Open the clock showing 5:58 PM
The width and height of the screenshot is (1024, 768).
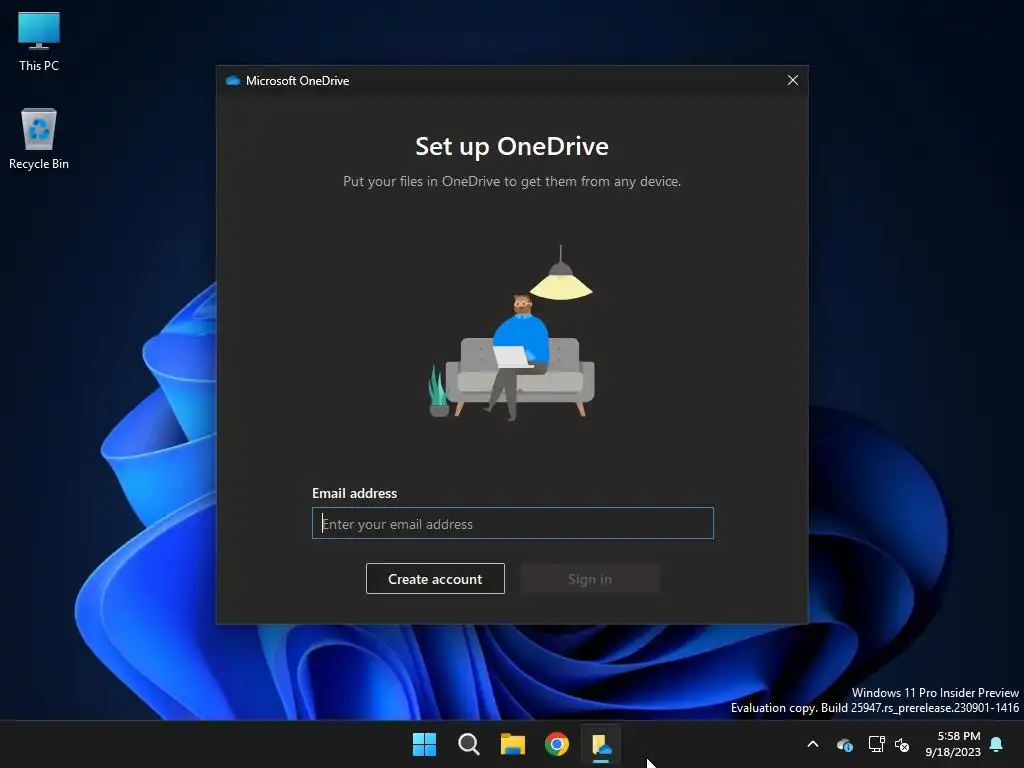click(953, 744)
